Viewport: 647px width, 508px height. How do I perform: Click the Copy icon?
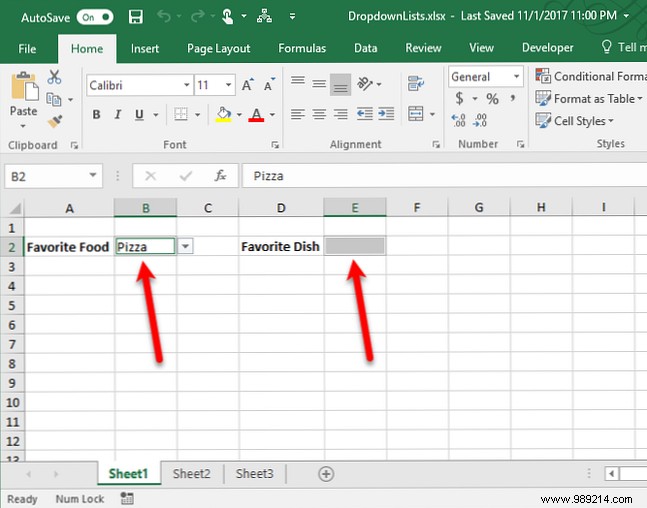point(54,99)
